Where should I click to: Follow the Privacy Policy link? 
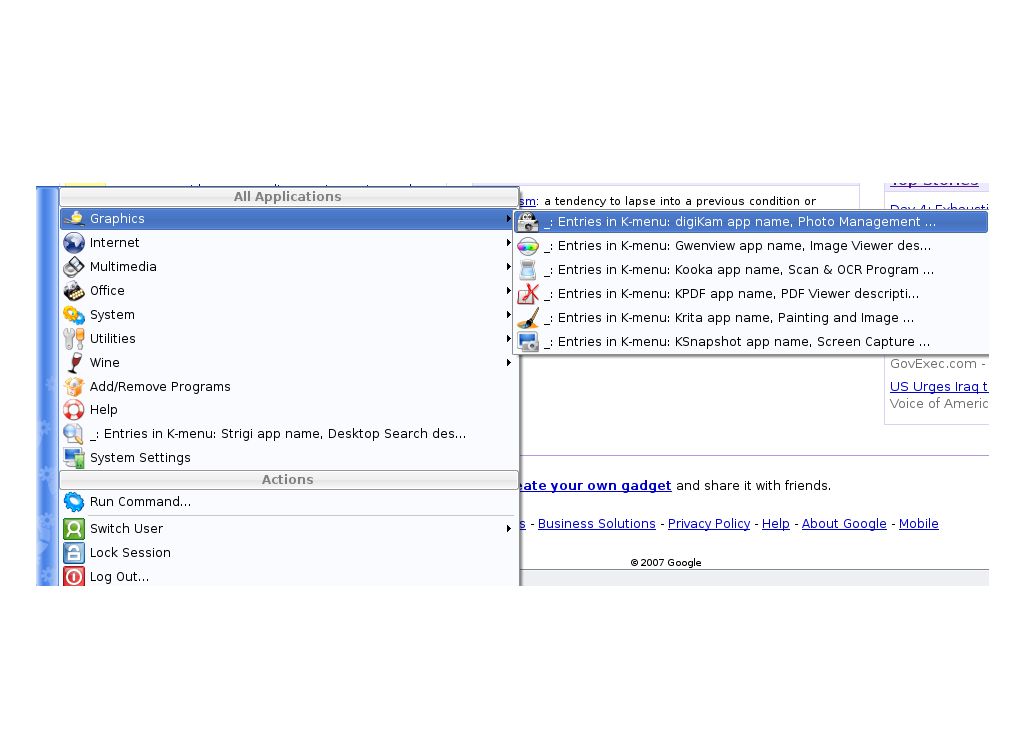708,524
